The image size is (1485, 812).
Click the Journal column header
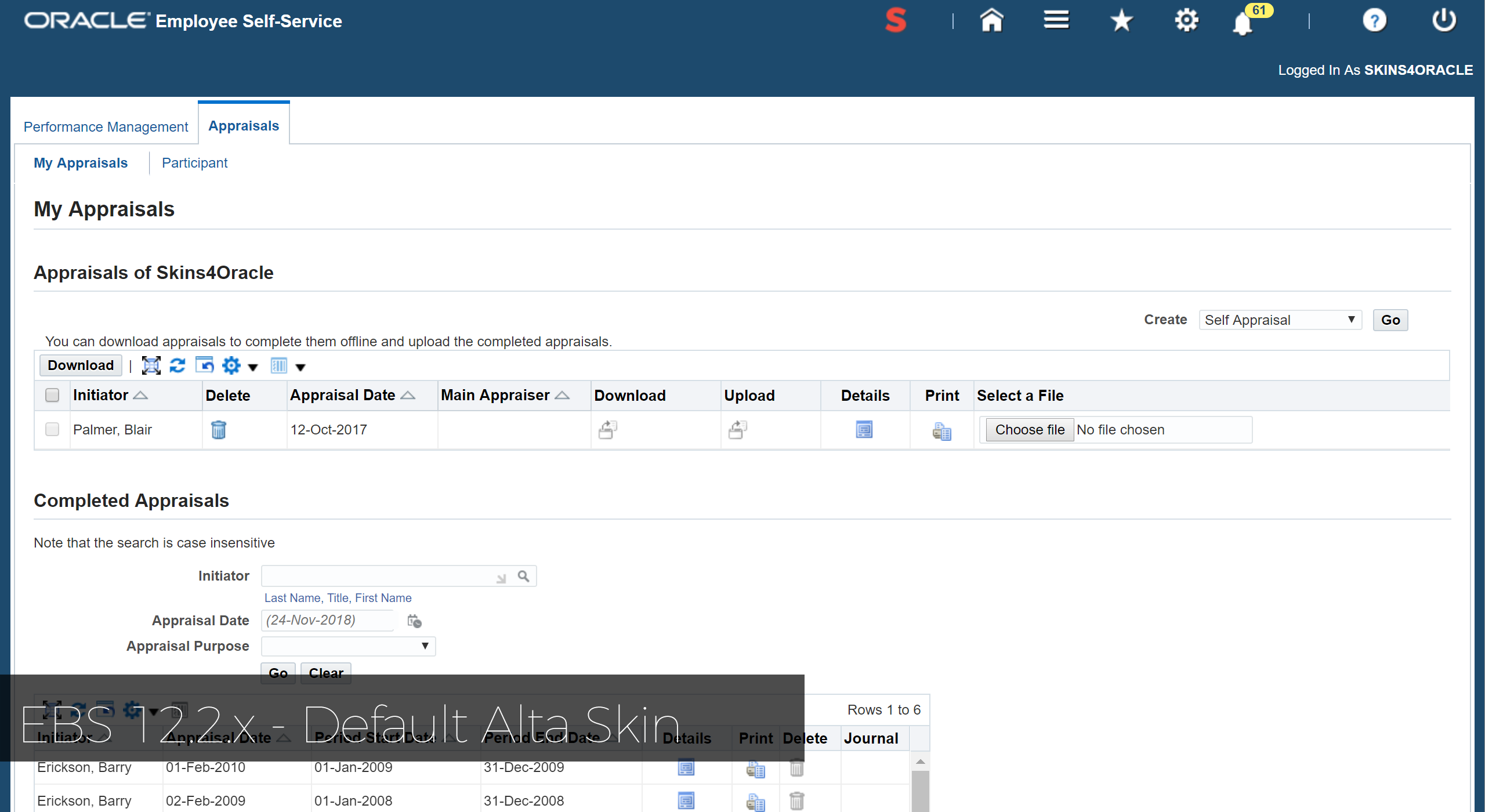click(871, 738)
